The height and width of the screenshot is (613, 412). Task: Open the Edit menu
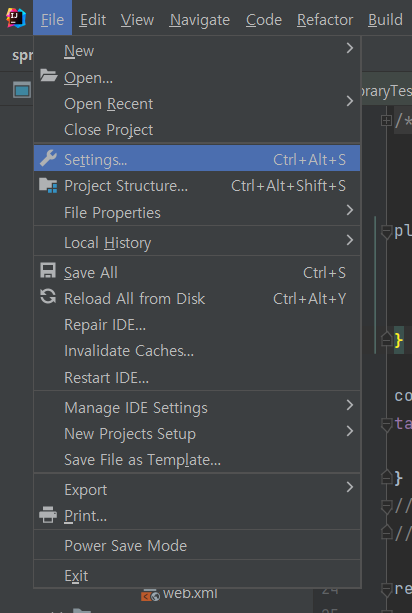point(93,20)
